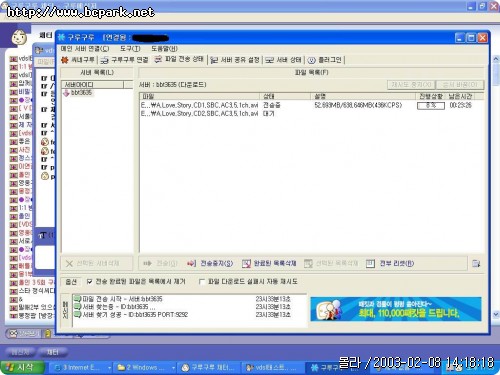Click the 옵션 label box
500x375 pixels.
click(x=71, y=282)
